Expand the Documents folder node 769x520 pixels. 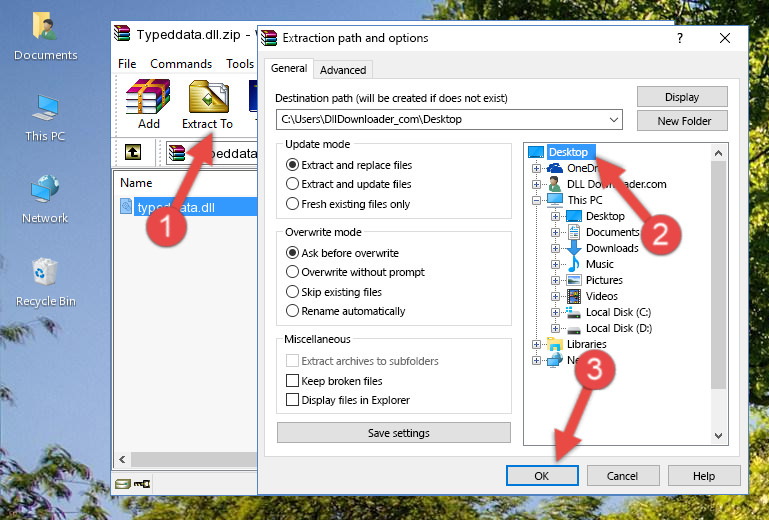[x=555, y=233]
